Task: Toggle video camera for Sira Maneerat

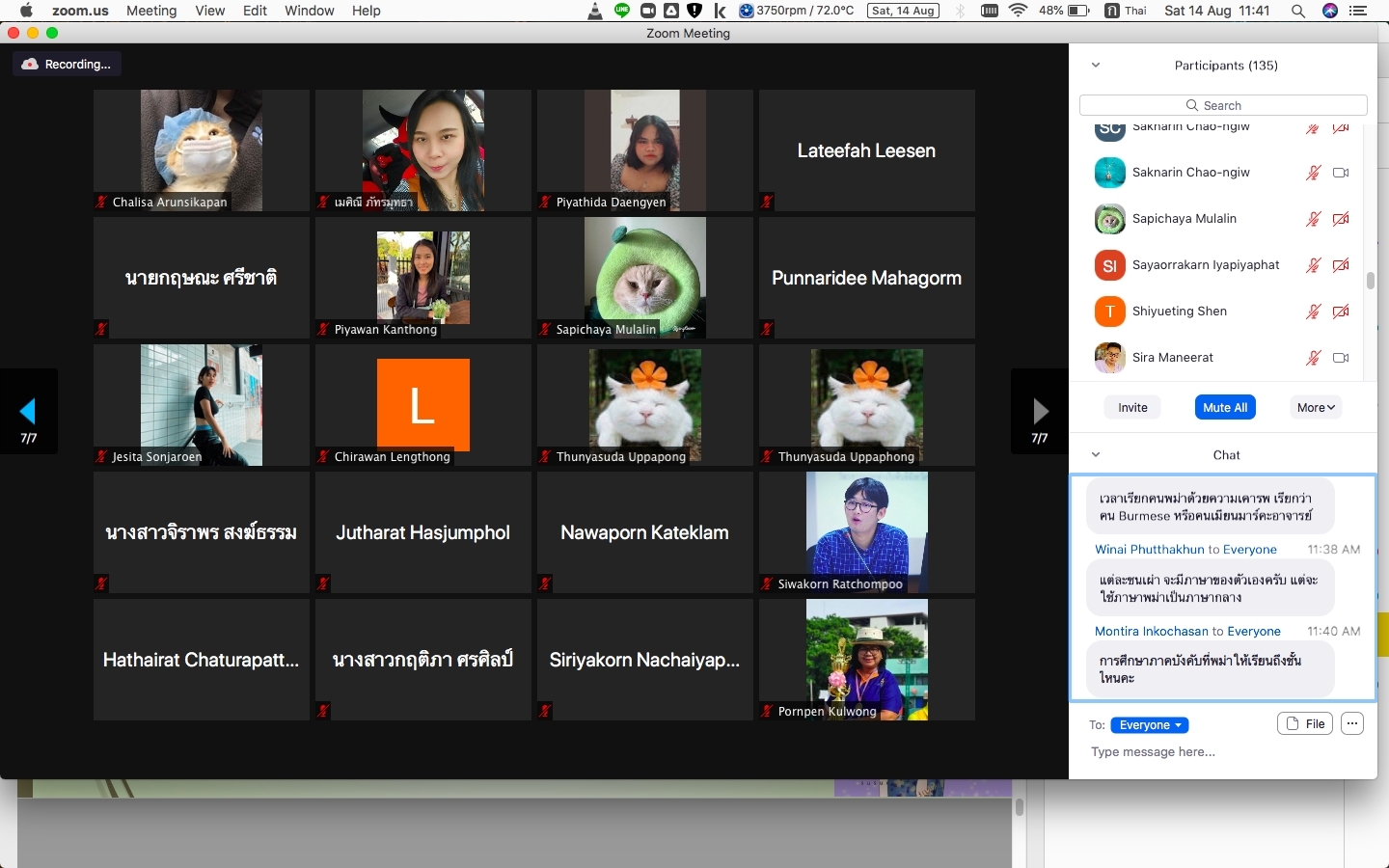Action: [x=1341, y=358]
